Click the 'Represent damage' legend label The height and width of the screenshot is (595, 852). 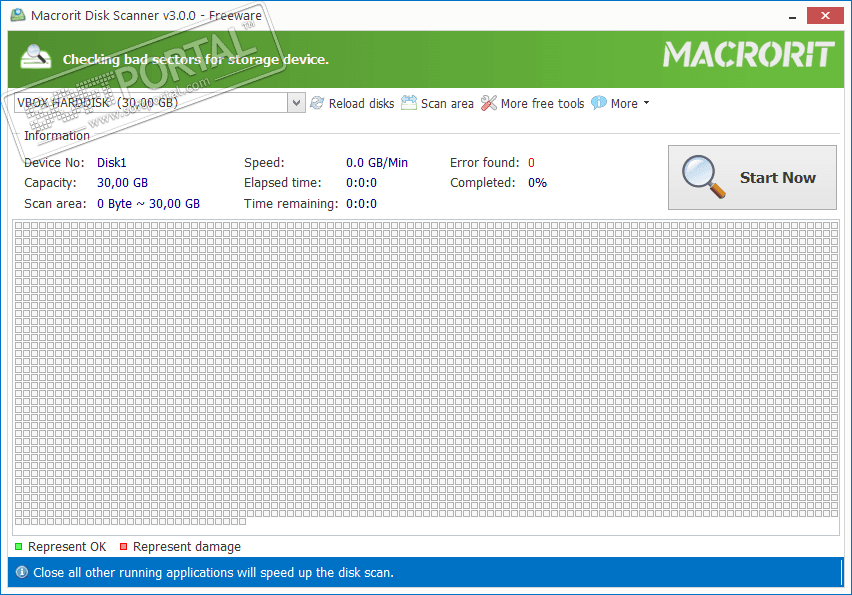click(x=186, y=547)
